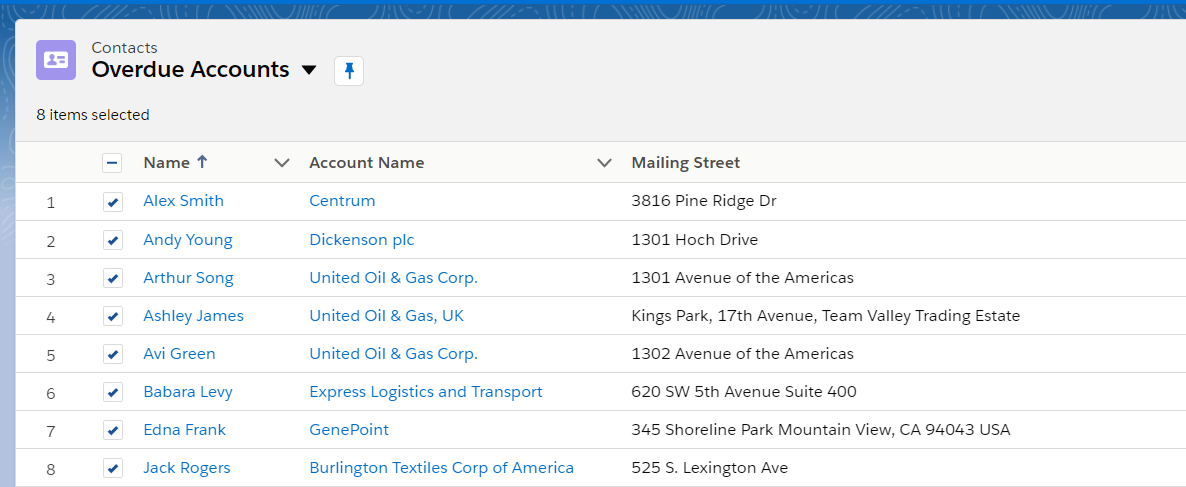Click the Kings Park, 17th Avenue address
The height and width of the screenshot is (487, 1186).
826,315
